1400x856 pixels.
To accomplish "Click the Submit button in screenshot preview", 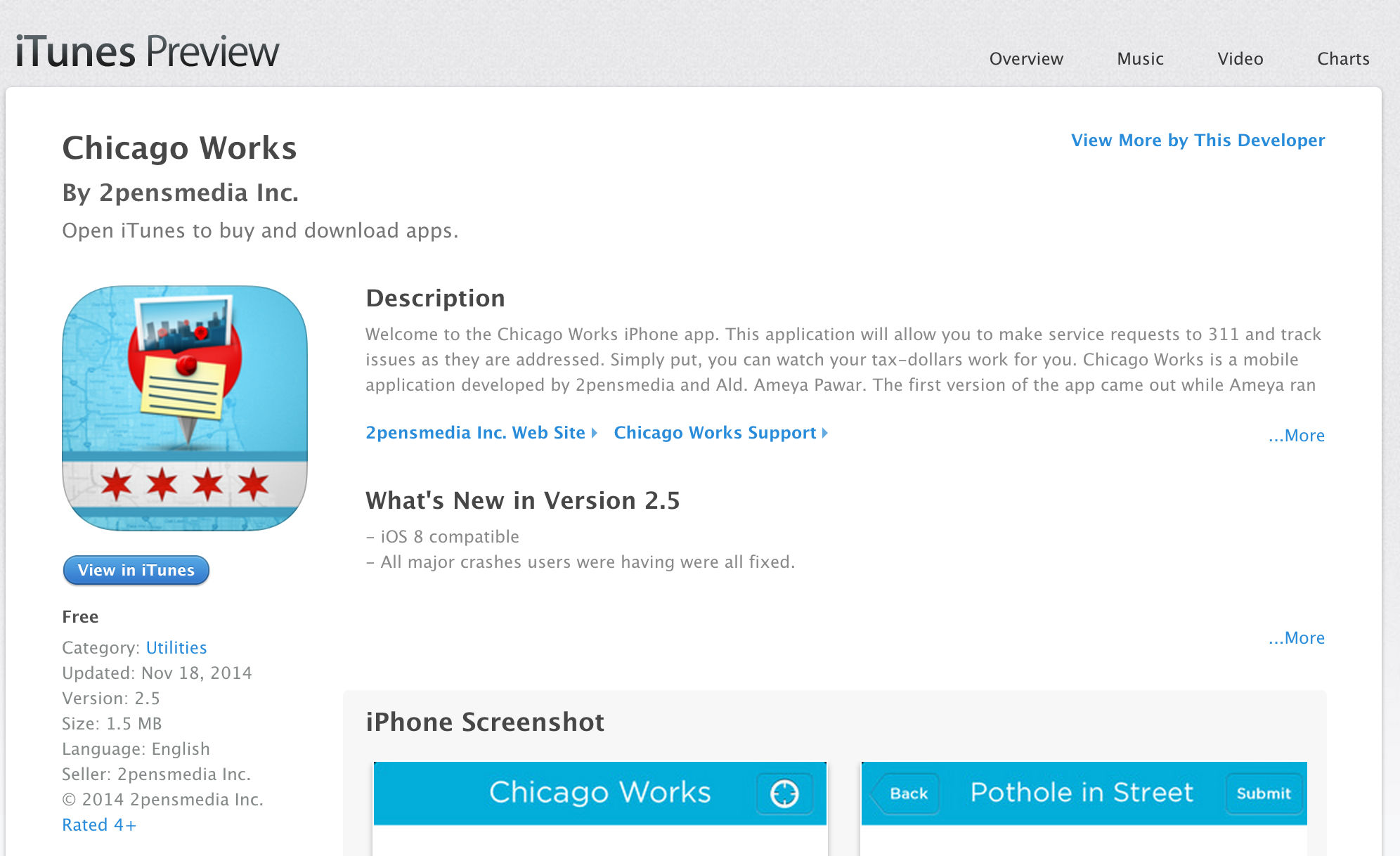I will pos(1264,792).
